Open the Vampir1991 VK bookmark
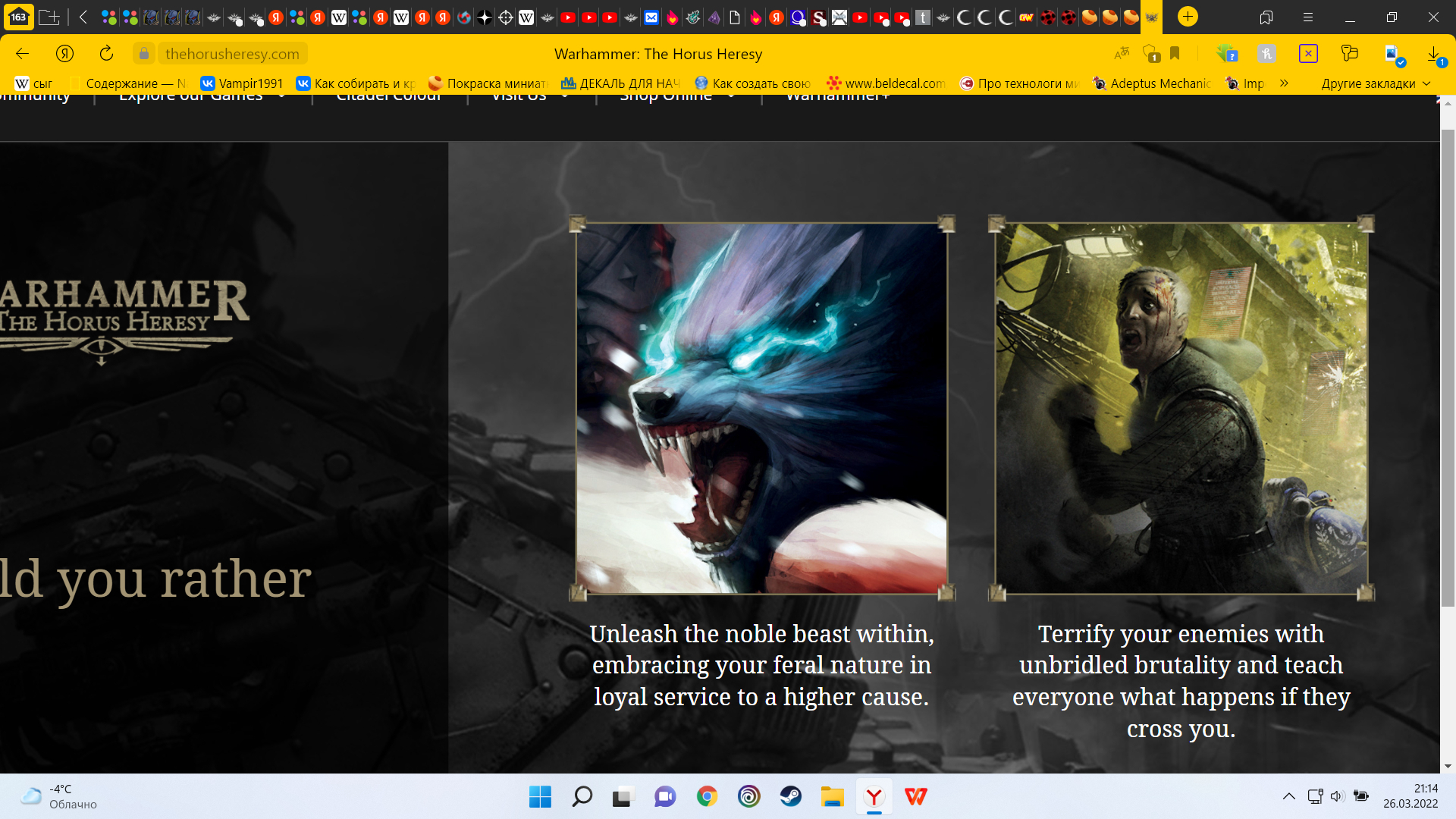Screen dimensions: 1456x819 click(241, 83)
